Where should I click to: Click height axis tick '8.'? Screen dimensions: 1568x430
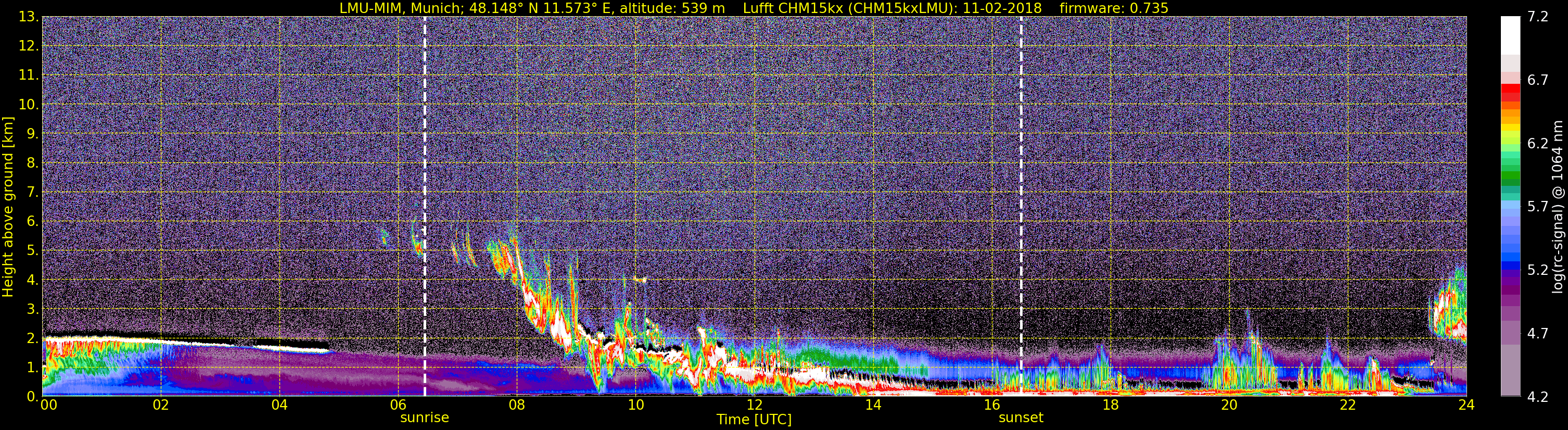33,162
